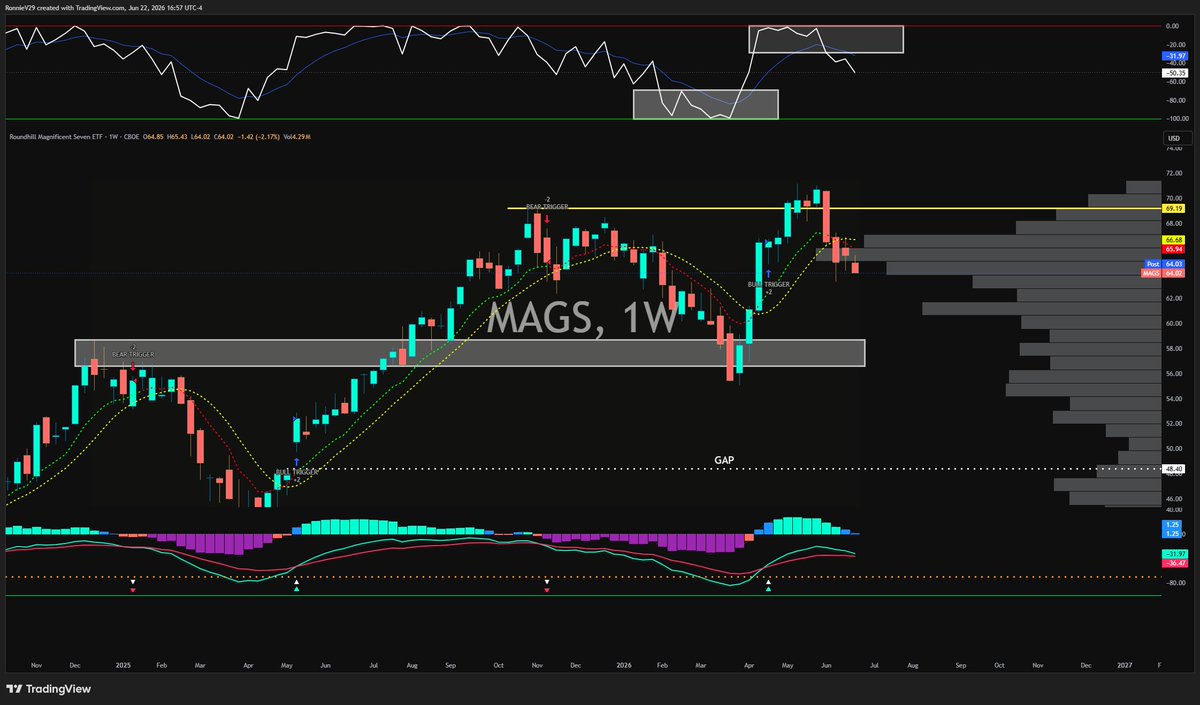This screenshot has width=1200, height=705.
Task: Select BEAR TRIGGER label on yellow line
Action: tap(546, 206)
